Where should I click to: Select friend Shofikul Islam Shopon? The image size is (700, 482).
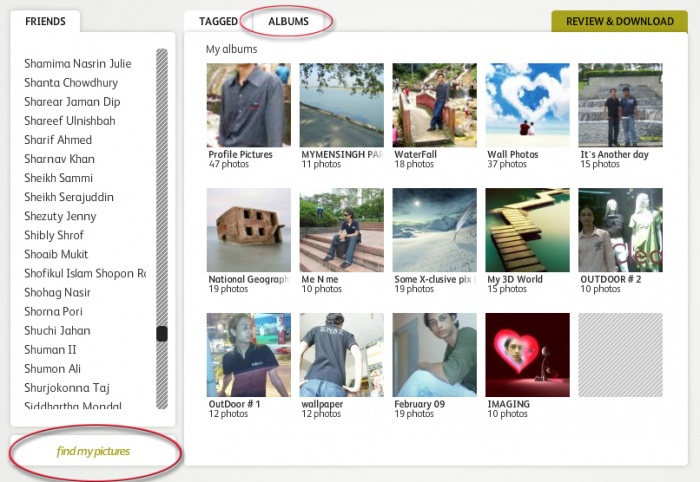tap(85, 274)
